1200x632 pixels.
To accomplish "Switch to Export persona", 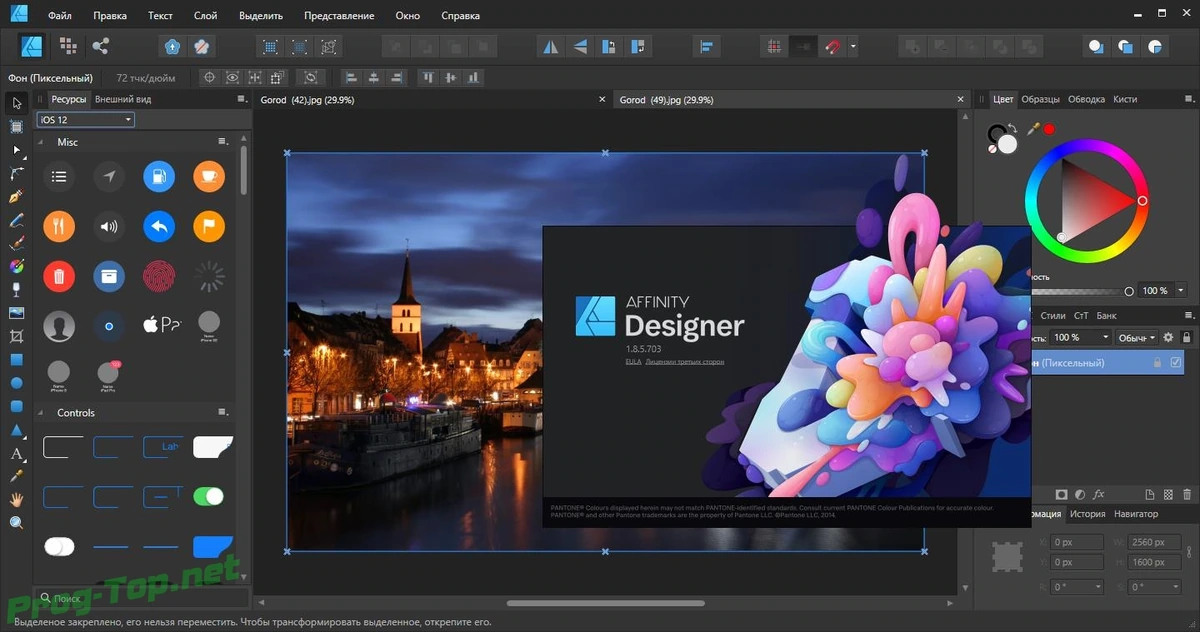I will tap(100, 46).
